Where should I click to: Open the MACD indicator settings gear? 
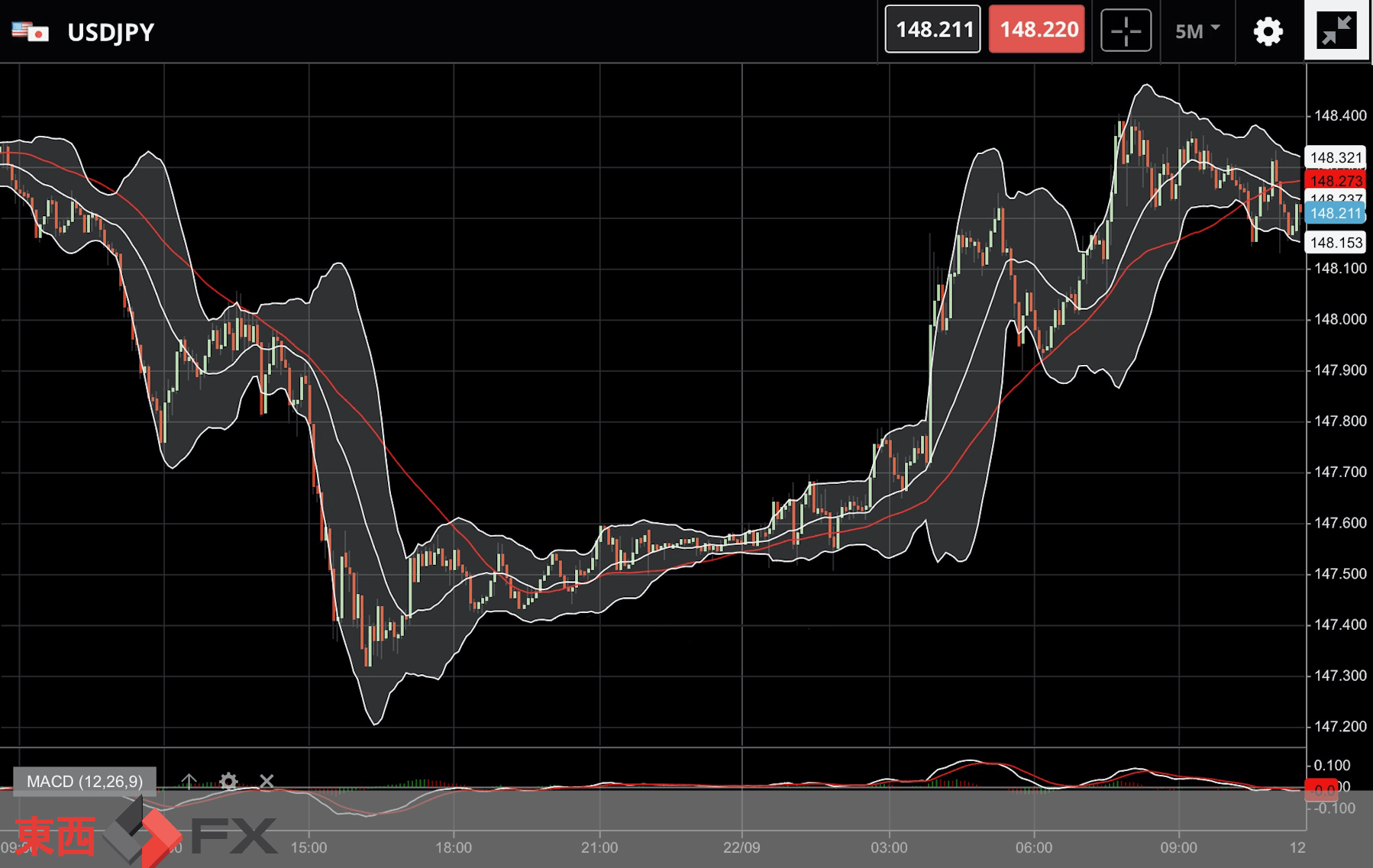228,781
